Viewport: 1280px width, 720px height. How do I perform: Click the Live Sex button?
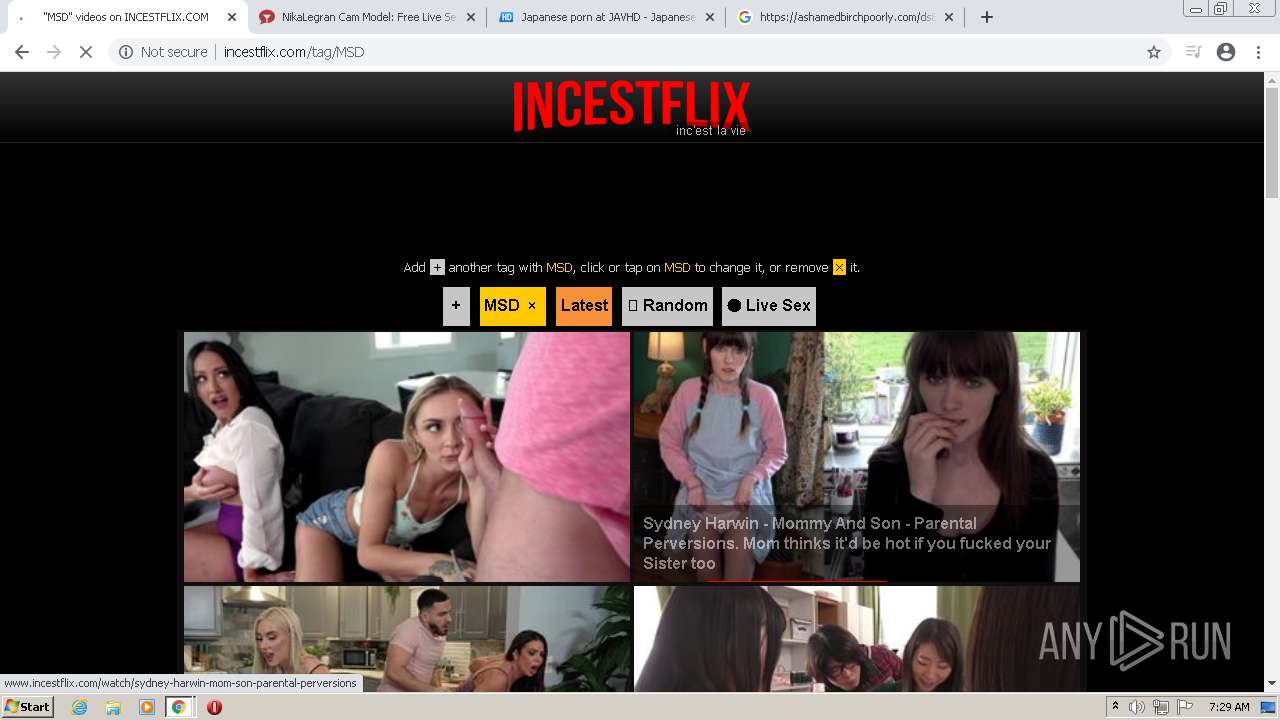click(769, 306)
